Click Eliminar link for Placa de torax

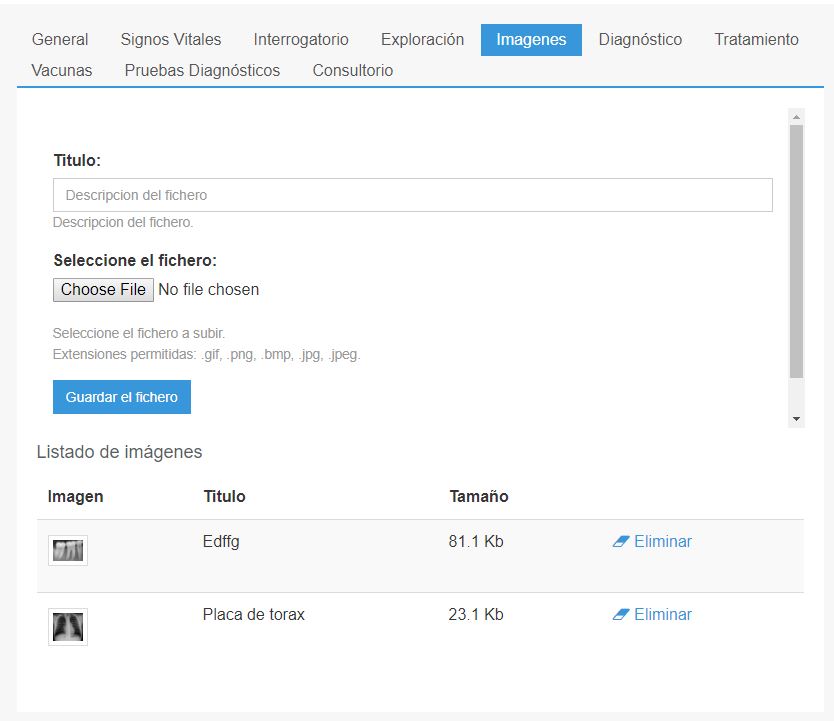(663, 614)
